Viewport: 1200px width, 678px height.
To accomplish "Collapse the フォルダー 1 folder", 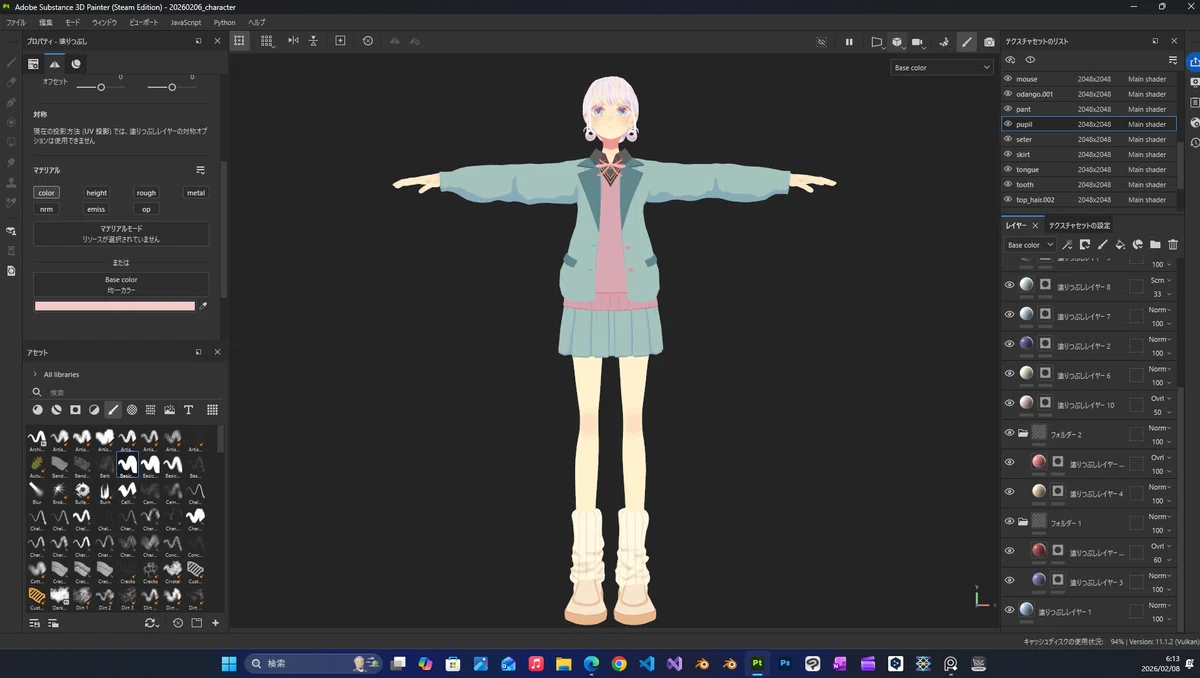I will point(1022,522).
